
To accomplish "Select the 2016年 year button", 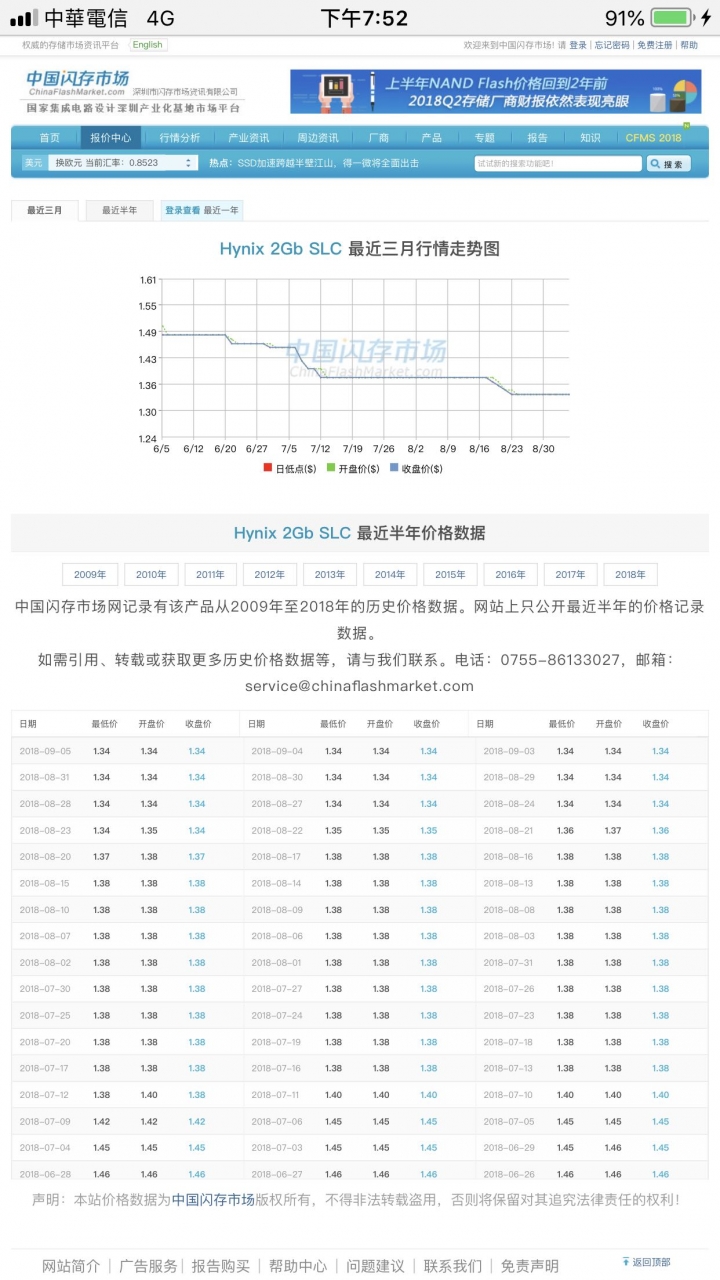I will [x=510, y=574].
